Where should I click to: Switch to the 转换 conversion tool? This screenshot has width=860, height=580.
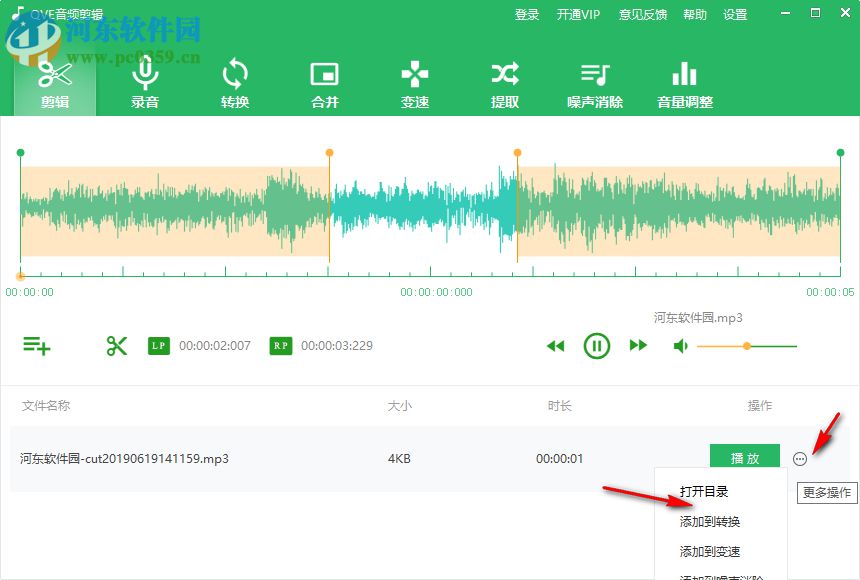coord(234,83)
